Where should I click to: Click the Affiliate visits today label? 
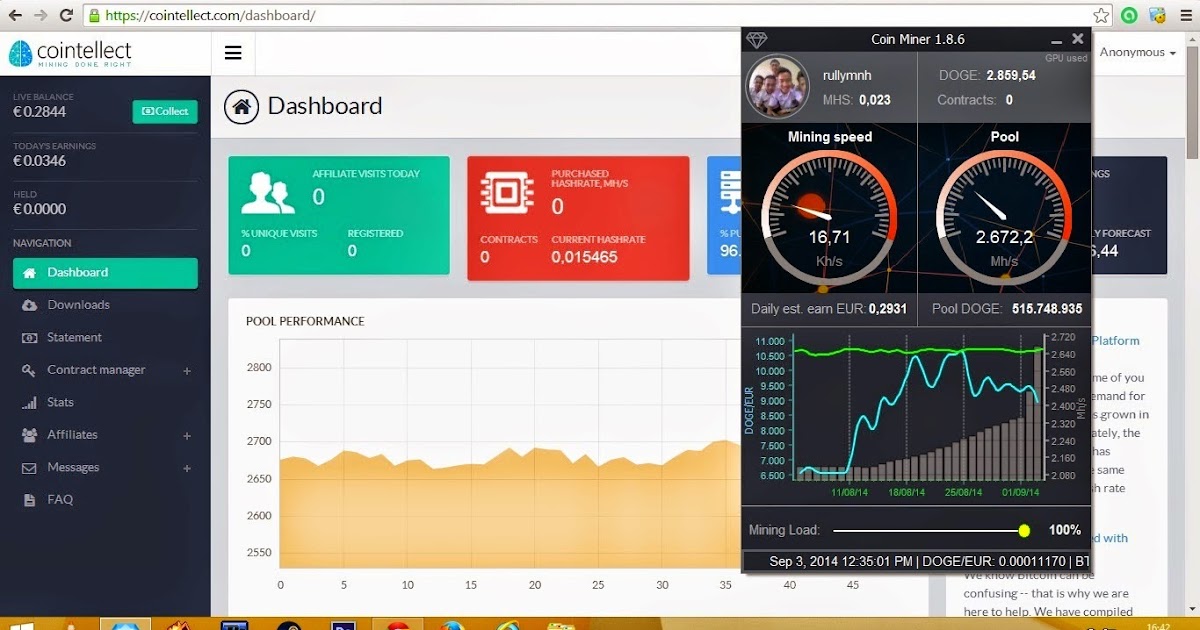pos(366,174)
